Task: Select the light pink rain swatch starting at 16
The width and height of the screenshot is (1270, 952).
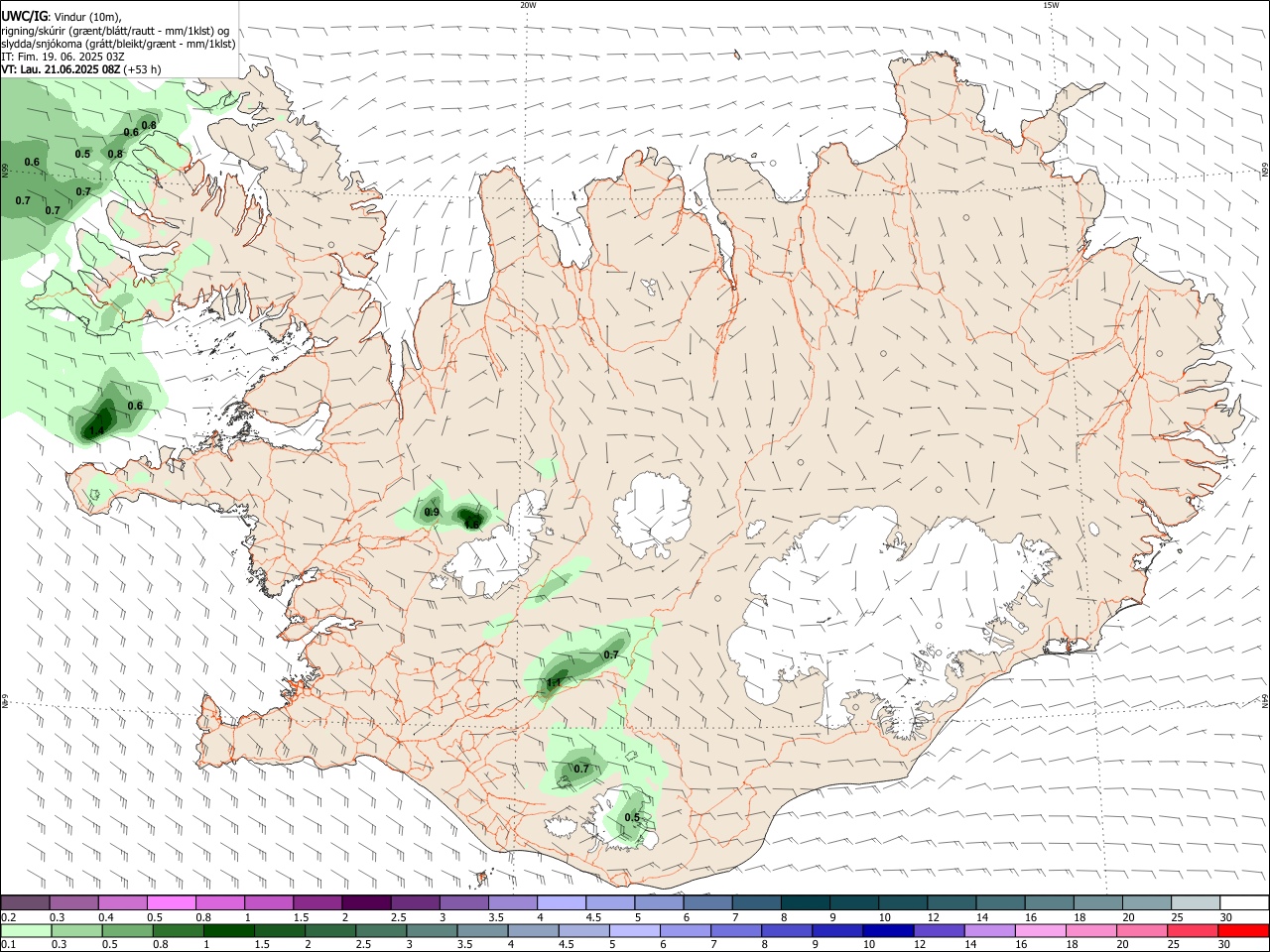Action: (x=1040, y=931)
